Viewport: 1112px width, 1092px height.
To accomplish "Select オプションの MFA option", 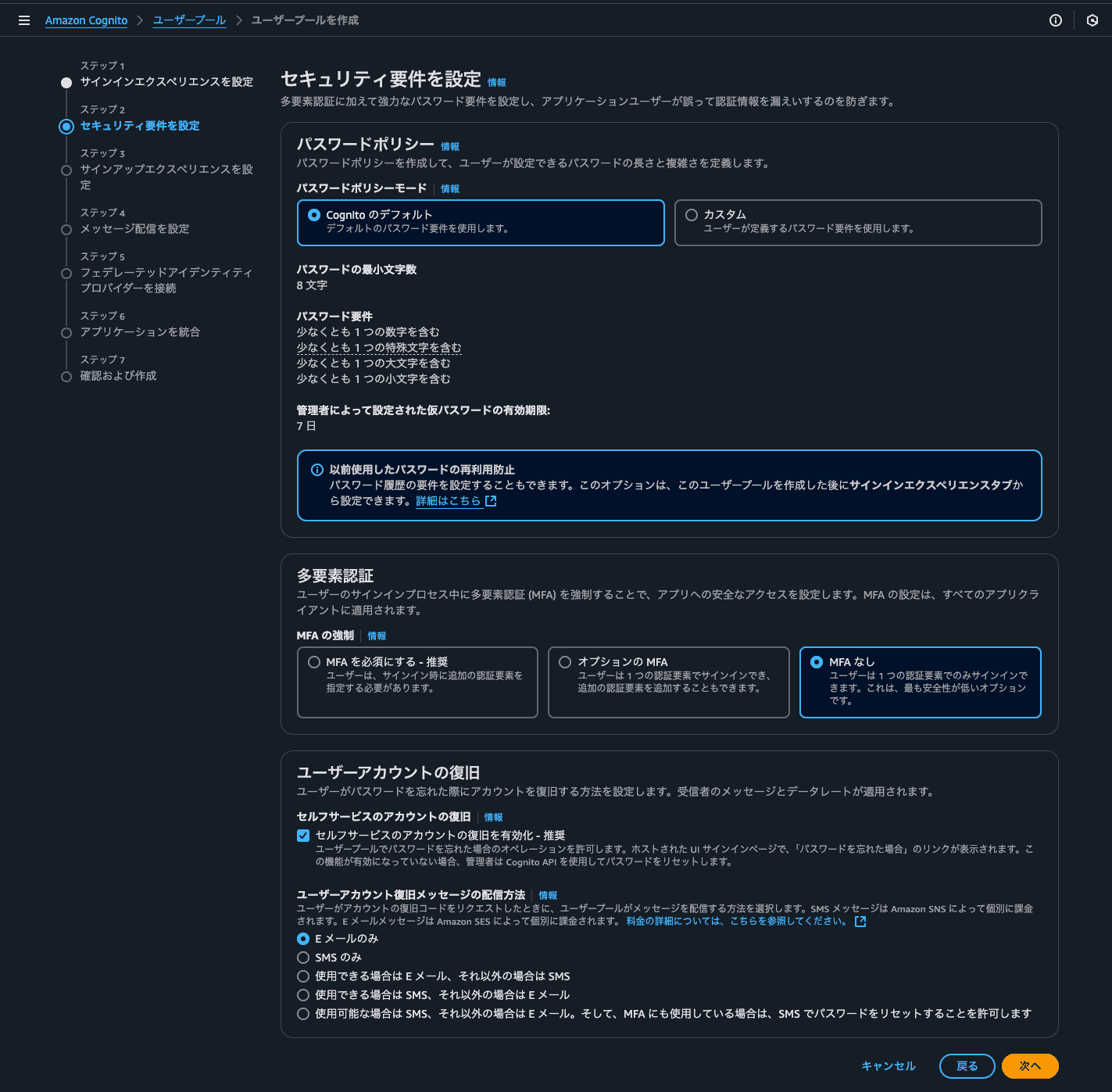I will pos(669,682).
